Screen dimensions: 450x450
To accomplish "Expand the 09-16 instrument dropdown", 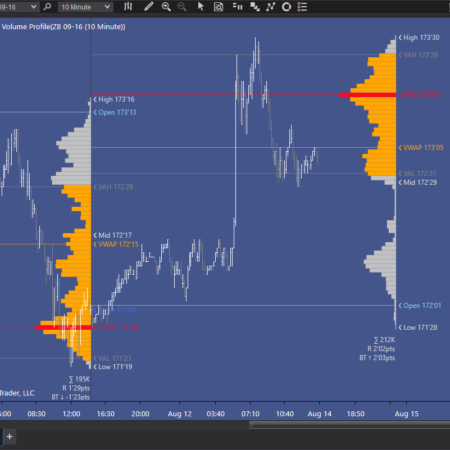I will (19, 7).
